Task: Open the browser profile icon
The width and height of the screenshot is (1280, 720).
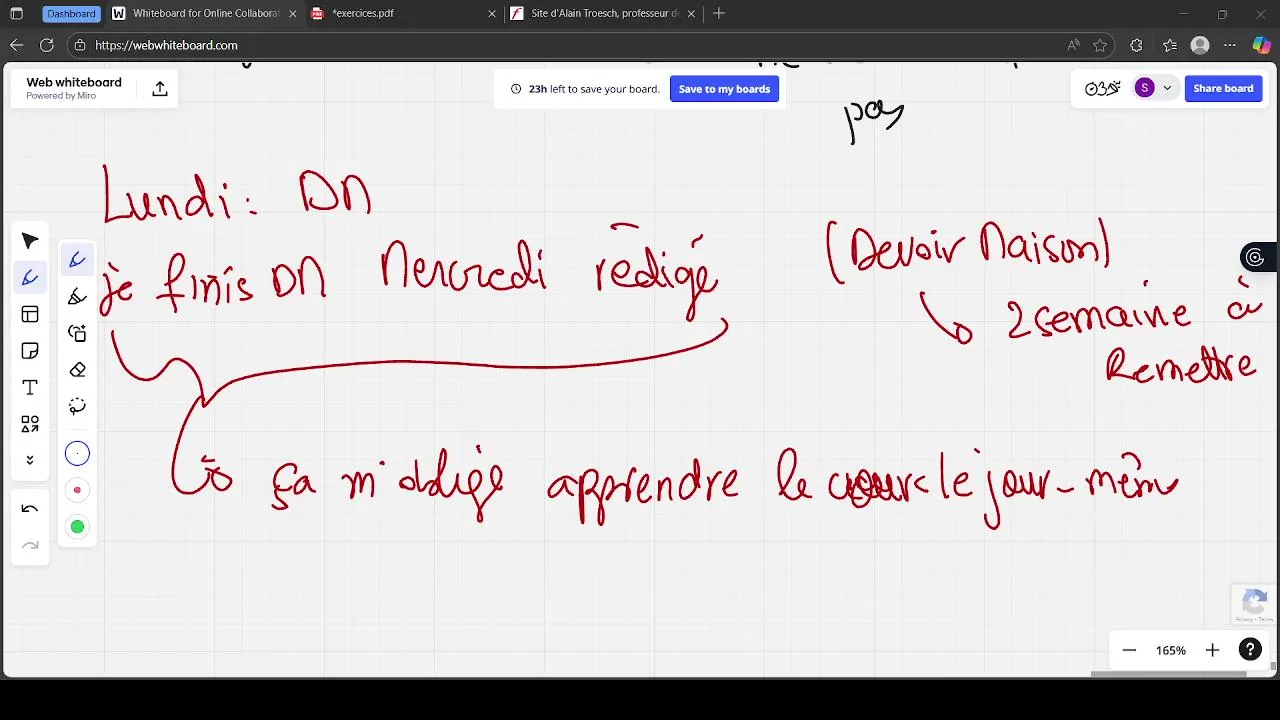Action: (1200, 45)
